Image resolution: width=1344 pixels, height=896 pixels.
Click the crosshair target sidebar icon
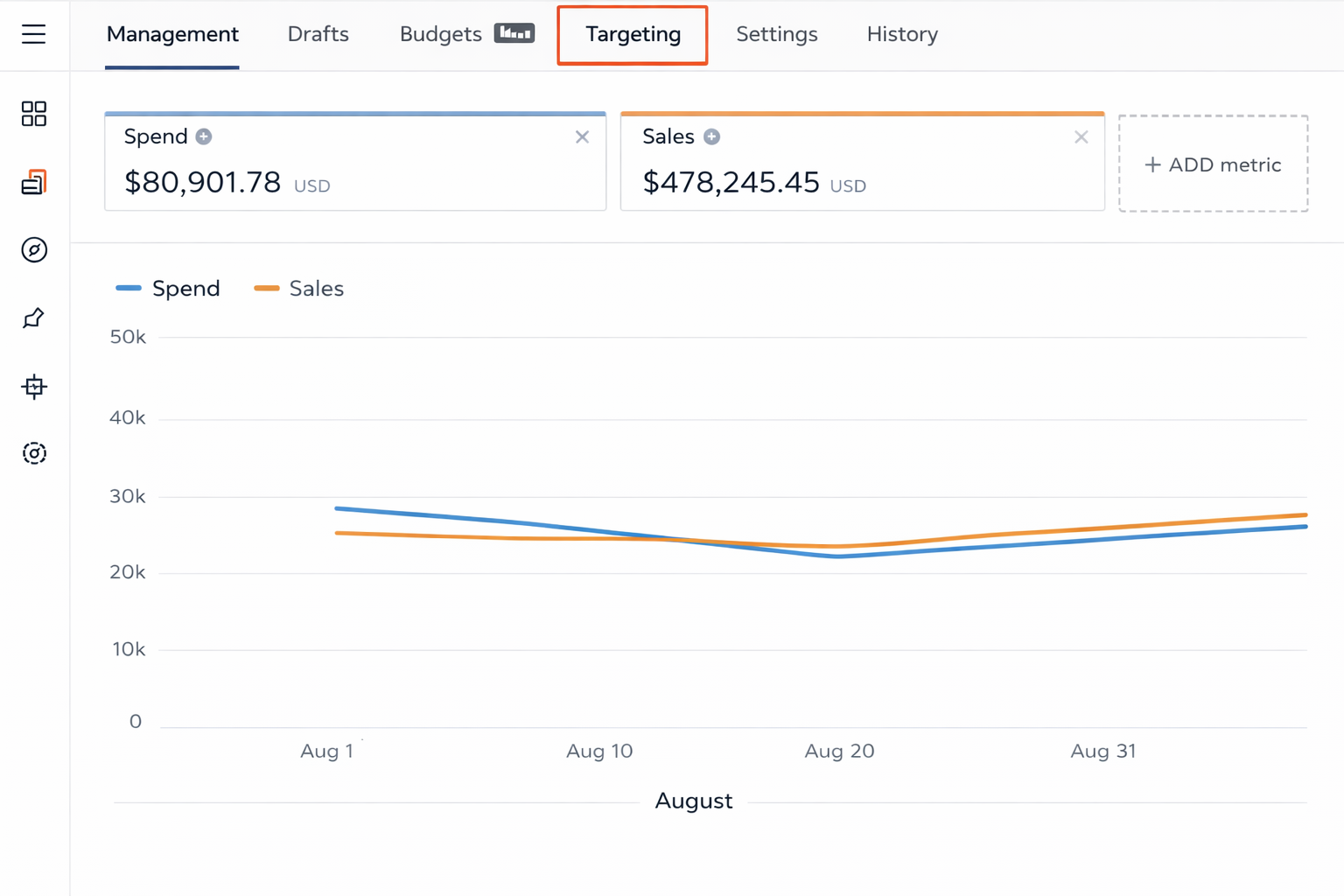34,386
